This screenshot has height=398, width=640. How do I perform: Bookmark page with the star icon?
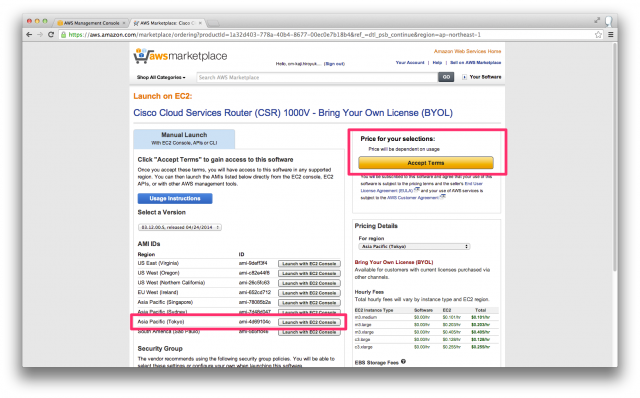pos(598,35)
